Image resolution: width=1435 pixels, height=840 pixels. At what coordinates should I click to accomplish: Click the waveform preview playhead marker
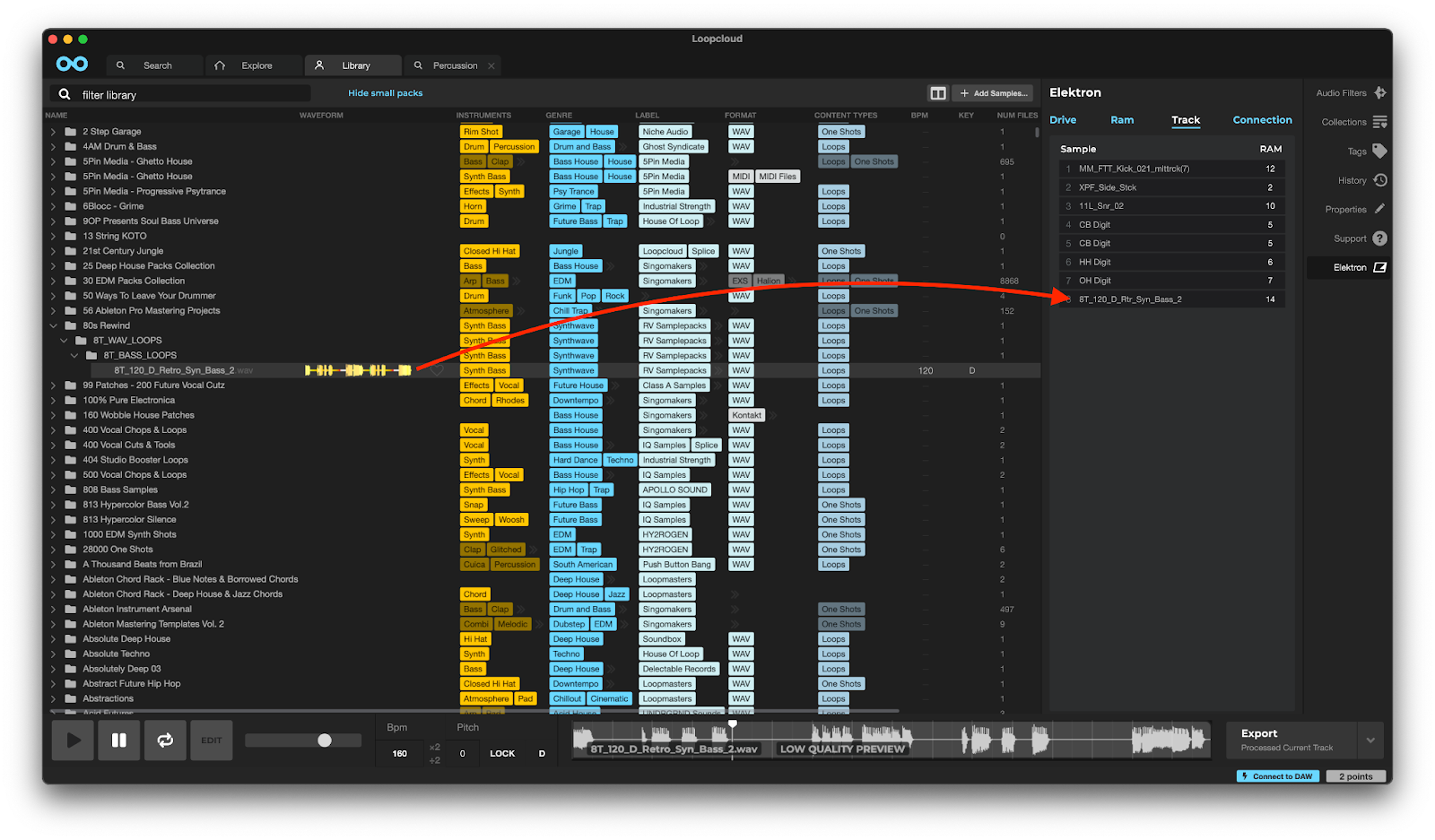click(733, 724)
